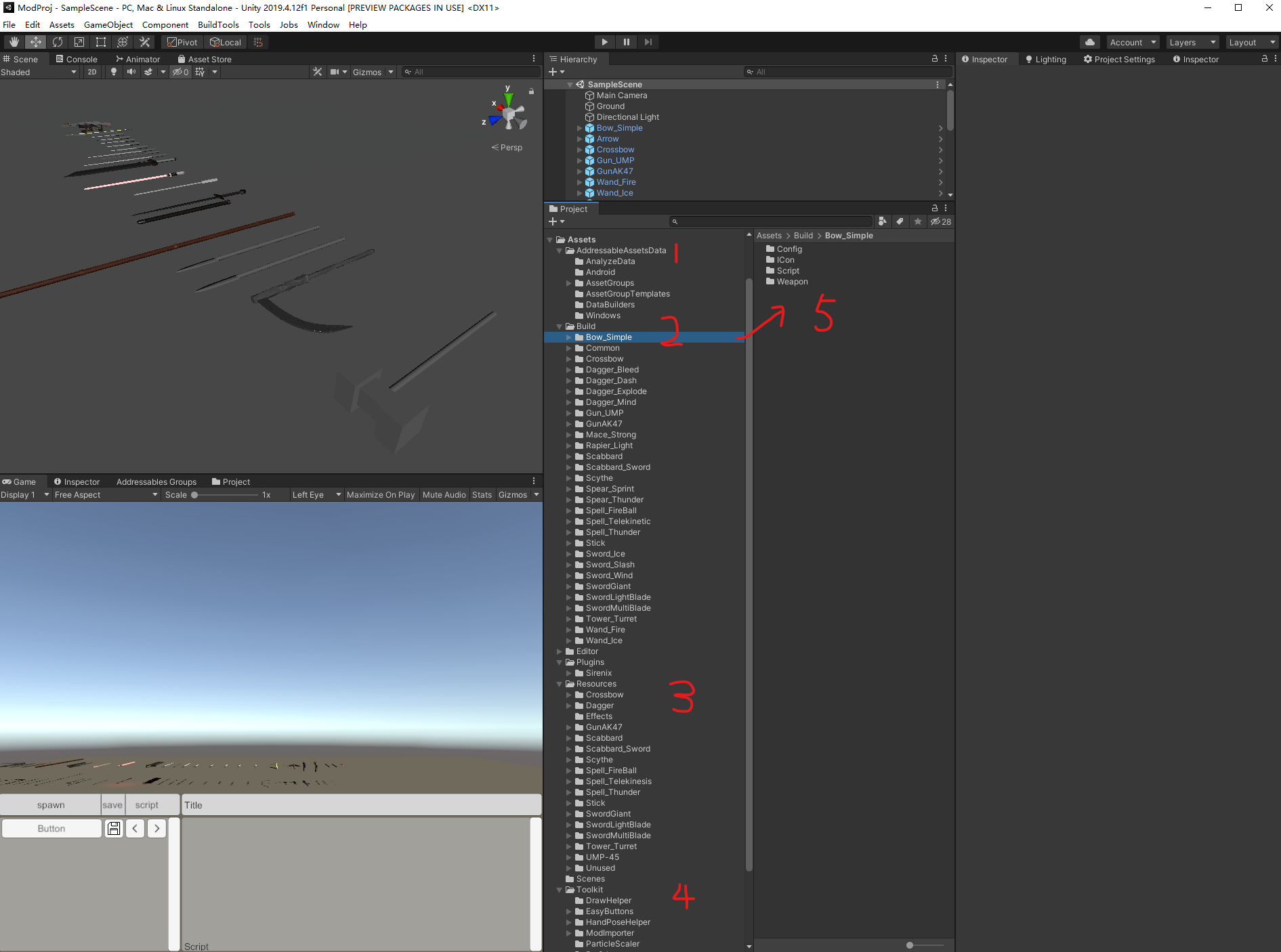Click the save disk icon in Game UI
1281x952 pixels.
click(x=114, y=828)
